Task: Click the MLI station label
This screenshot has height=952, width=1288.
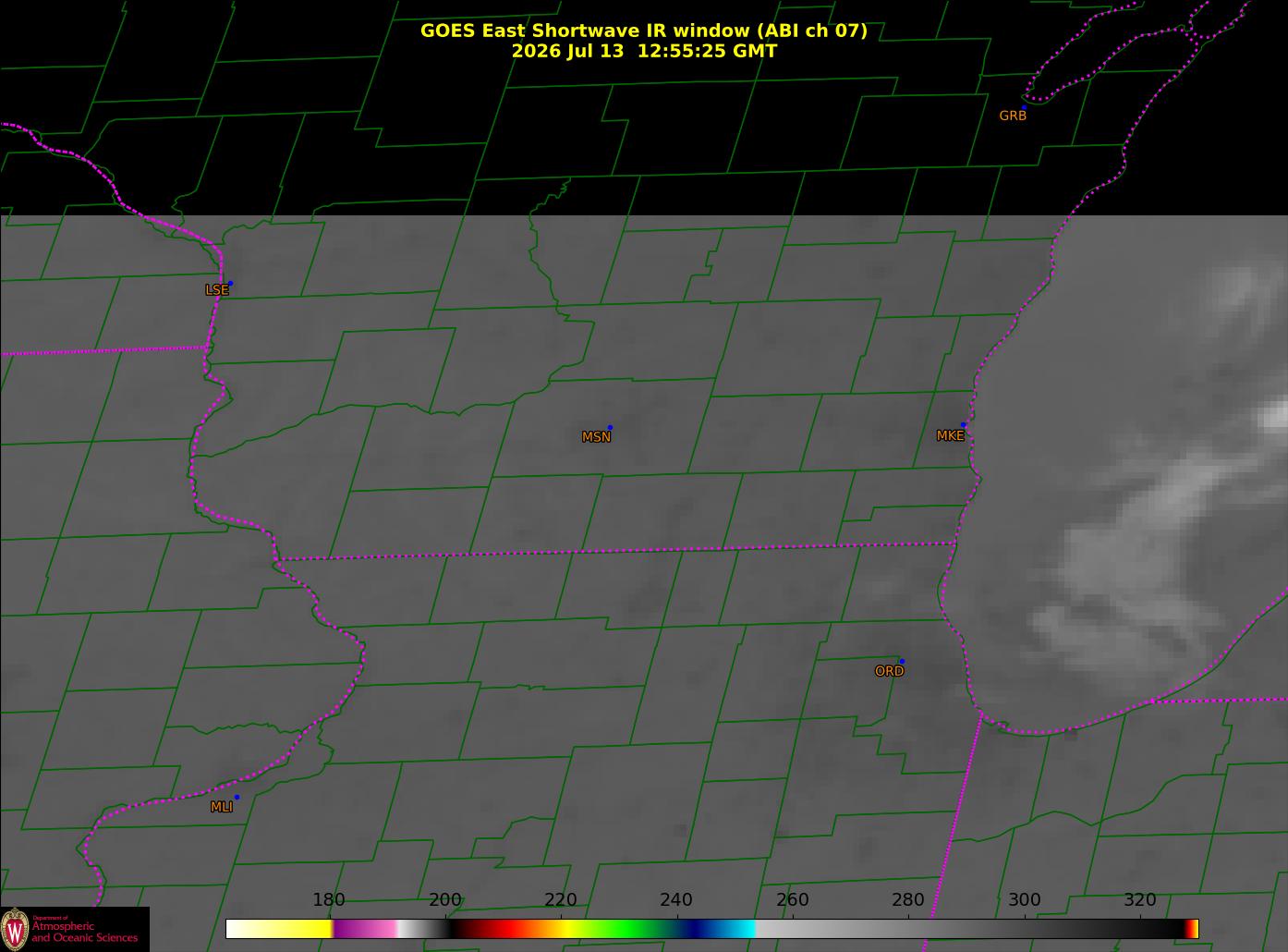Action: point(222,807)
